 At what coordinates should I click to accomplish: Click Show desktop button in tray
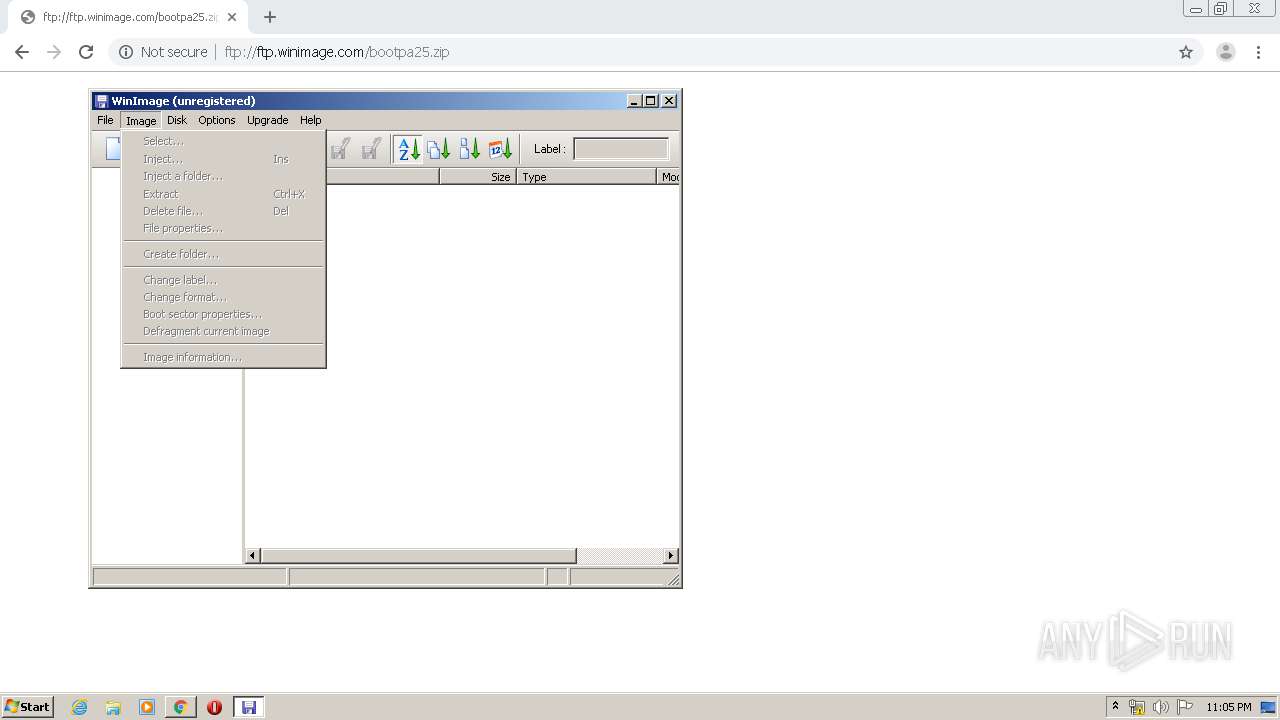1269,707
